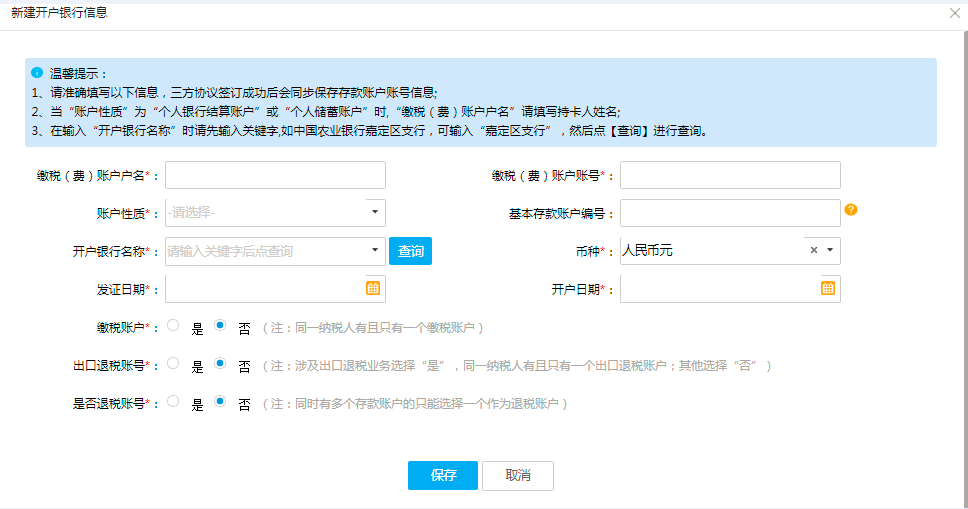Expand the 币种 dropdown arrow

tap(830, 250)
